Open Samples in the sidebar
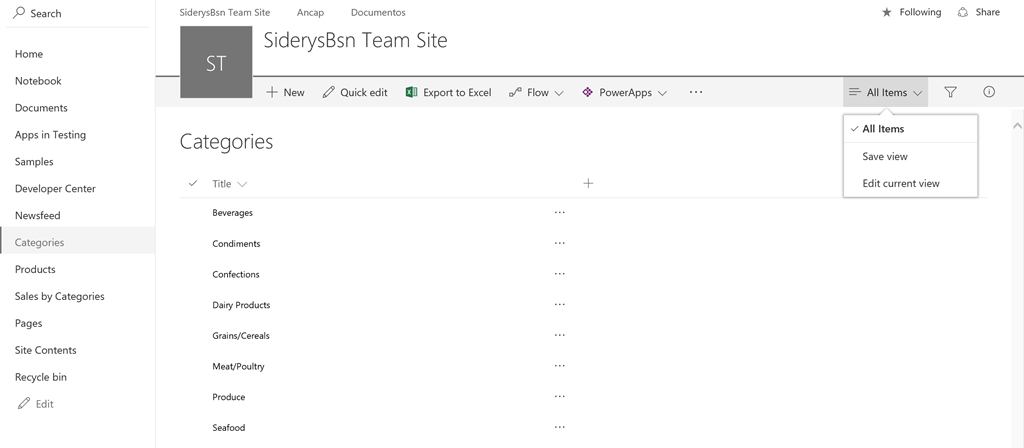1024x448 pixels. 34,161
